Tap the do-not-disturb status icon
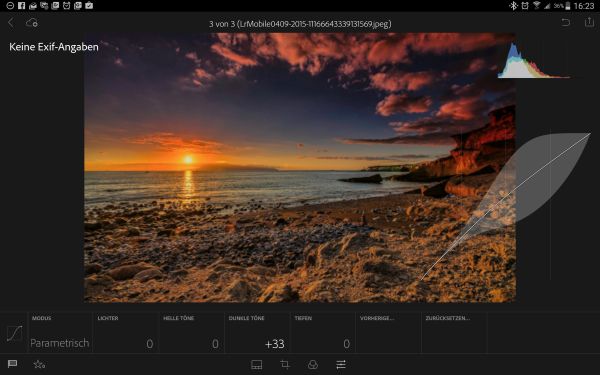Viewport: 600px width, 375px height. (10, 5)
